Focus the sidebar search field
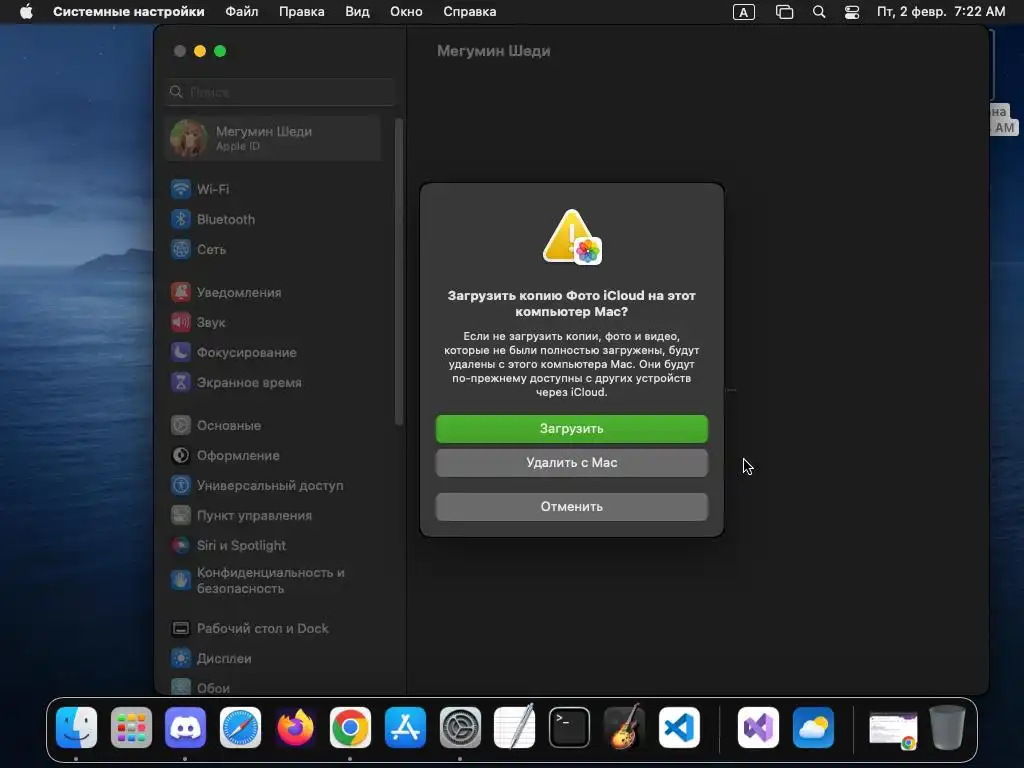Image resolution: width=1024 pixels, height=768 pixels. 281,92
